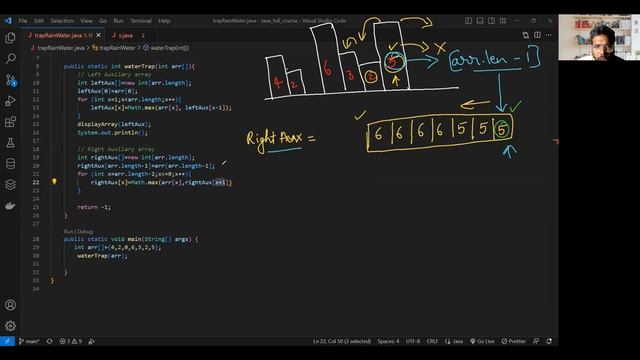Open editor More Actions ellipsis

tap(549, 35)
